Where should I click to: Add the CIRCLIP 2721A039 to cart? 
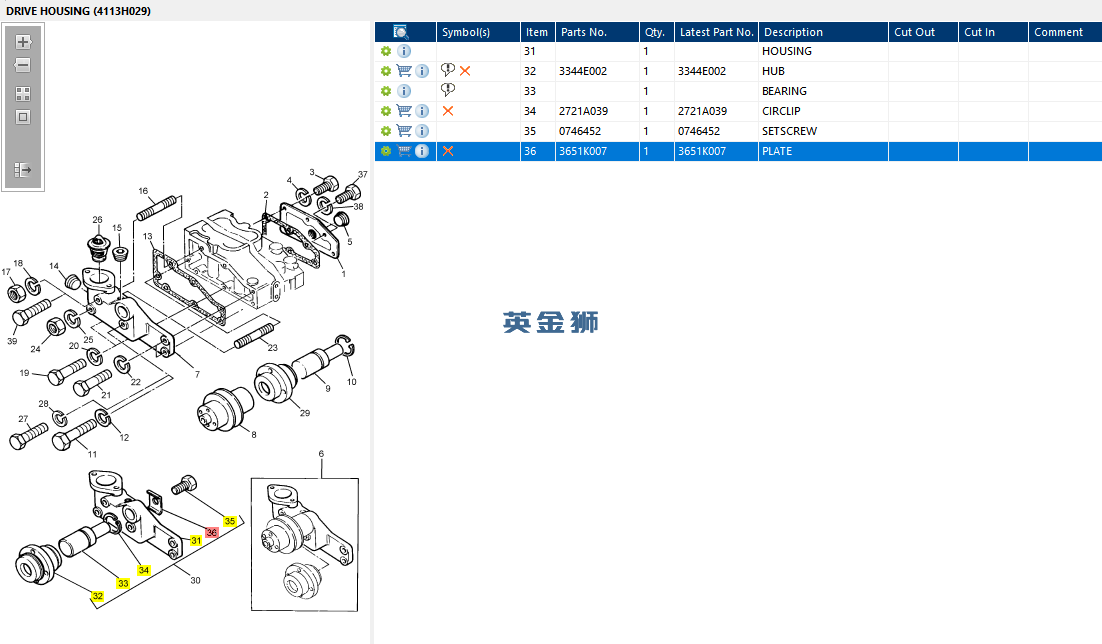[x=404, y=111]
